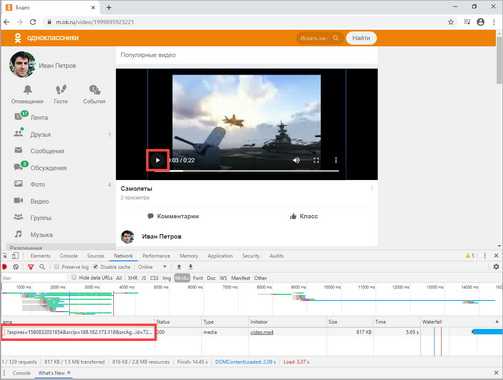Open Друзья in the sidebar

point(40,134)
